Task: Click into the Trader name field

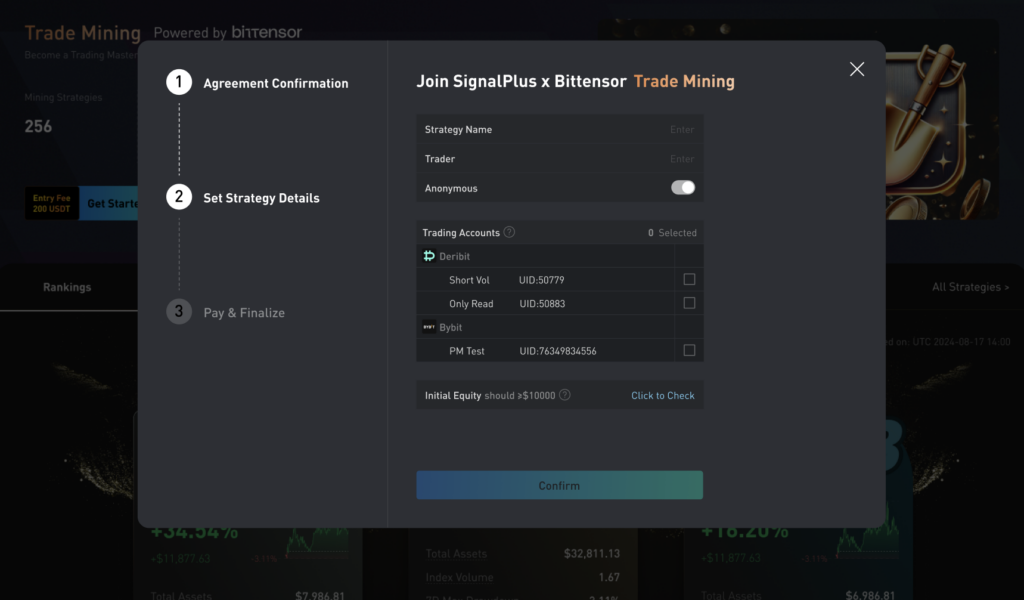Action: [600, 159]
